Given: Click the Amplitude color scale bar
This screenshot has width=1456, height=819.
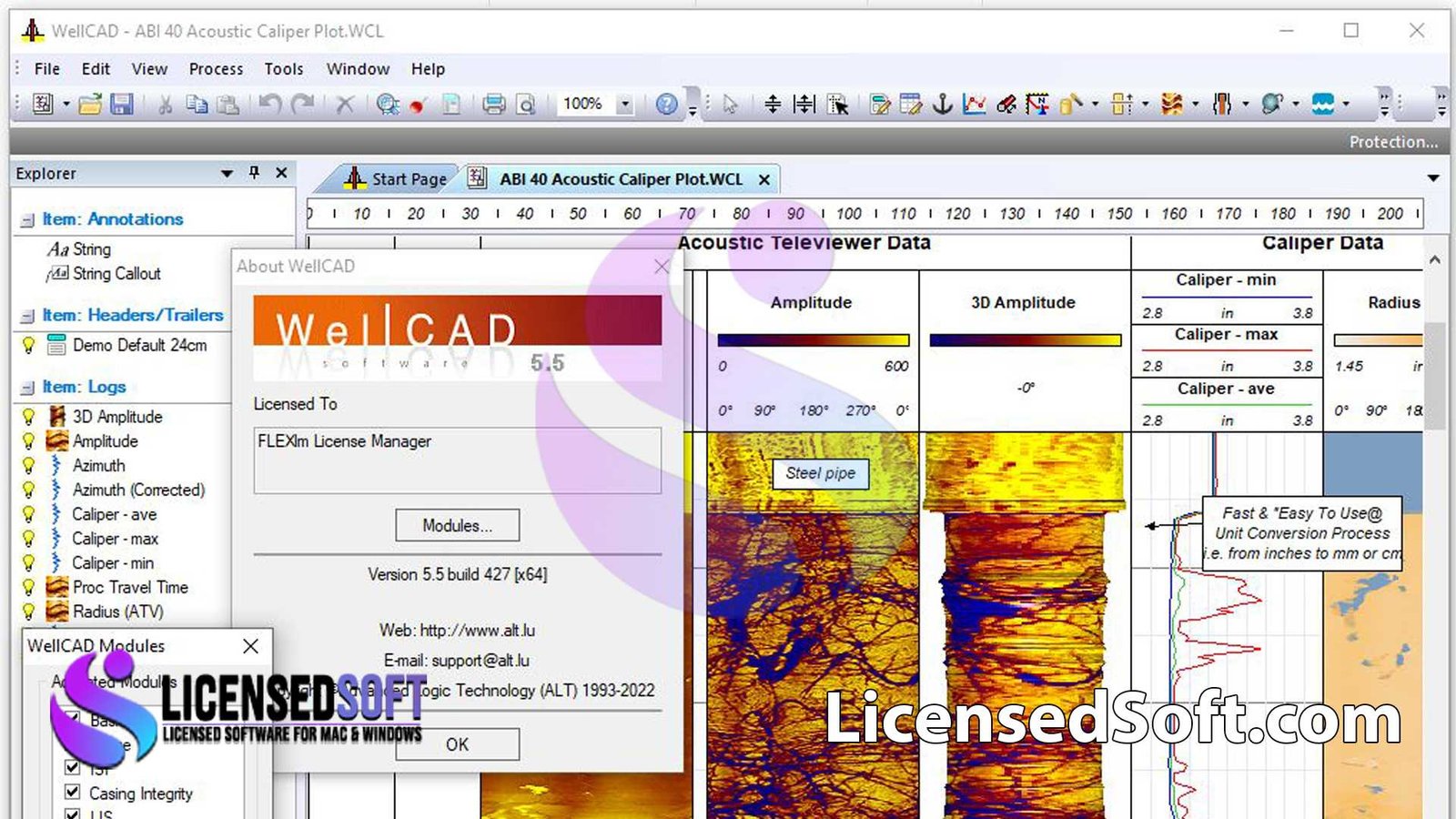Looking at the screenshot, I should [x=813, y=340].
